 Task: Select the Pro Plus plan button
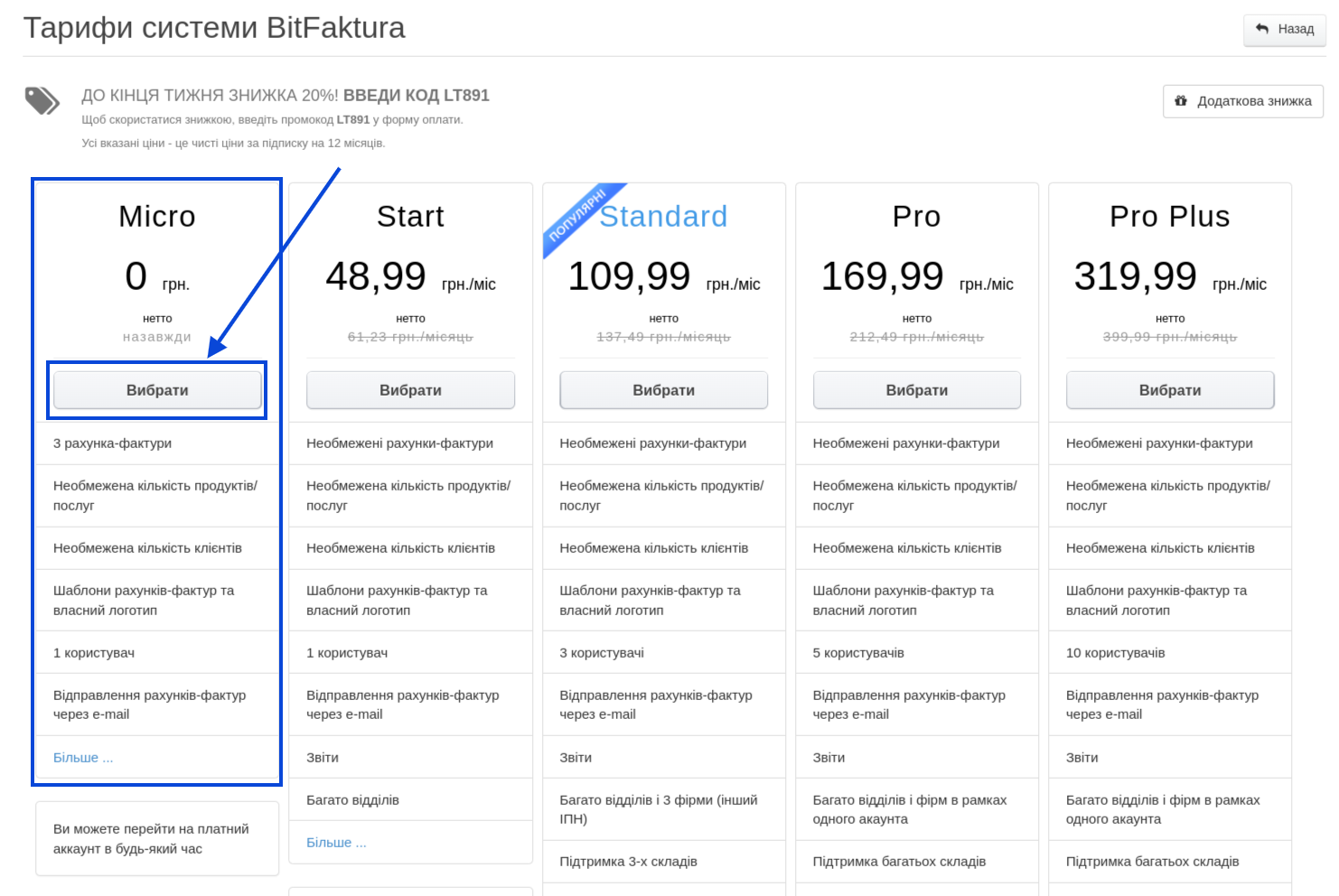coord(1169,390)
